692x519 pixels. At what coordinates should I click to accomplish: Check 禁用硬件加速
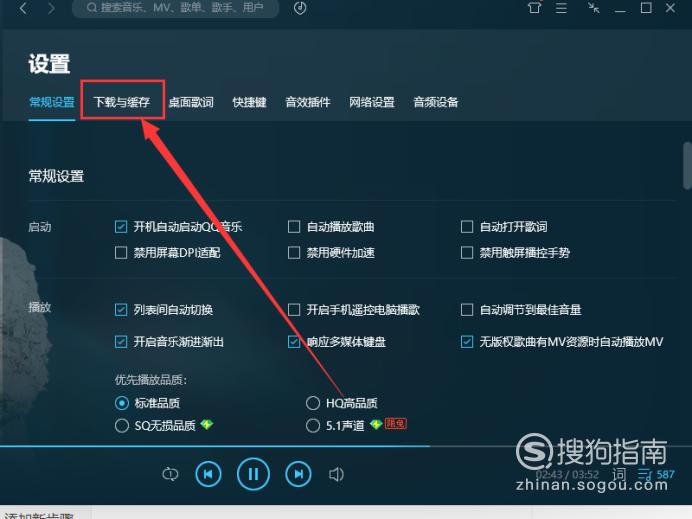(294, 253)
